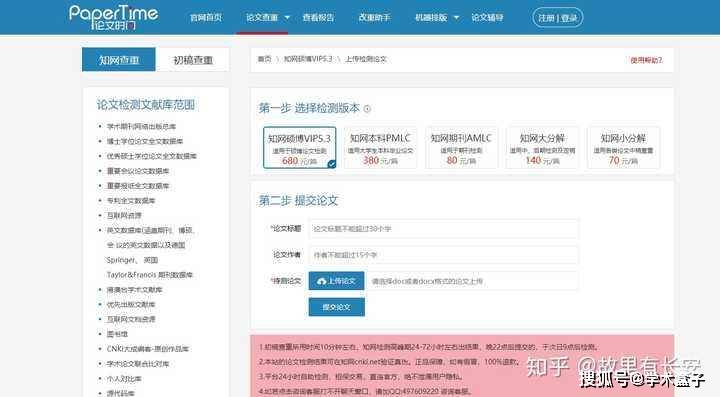
Task: Click the 港澳台学术文献库 list entry
Action: pos(135,290)
